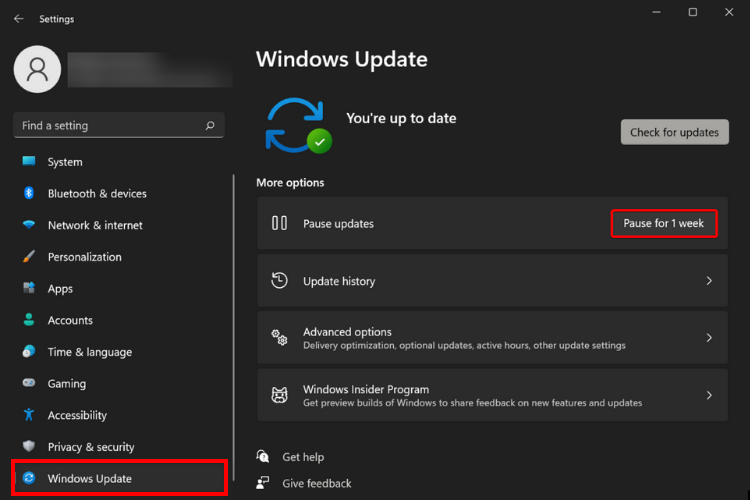Click the Time & language globe icon
Screen dimensions: 750x500
click(29, 351)
